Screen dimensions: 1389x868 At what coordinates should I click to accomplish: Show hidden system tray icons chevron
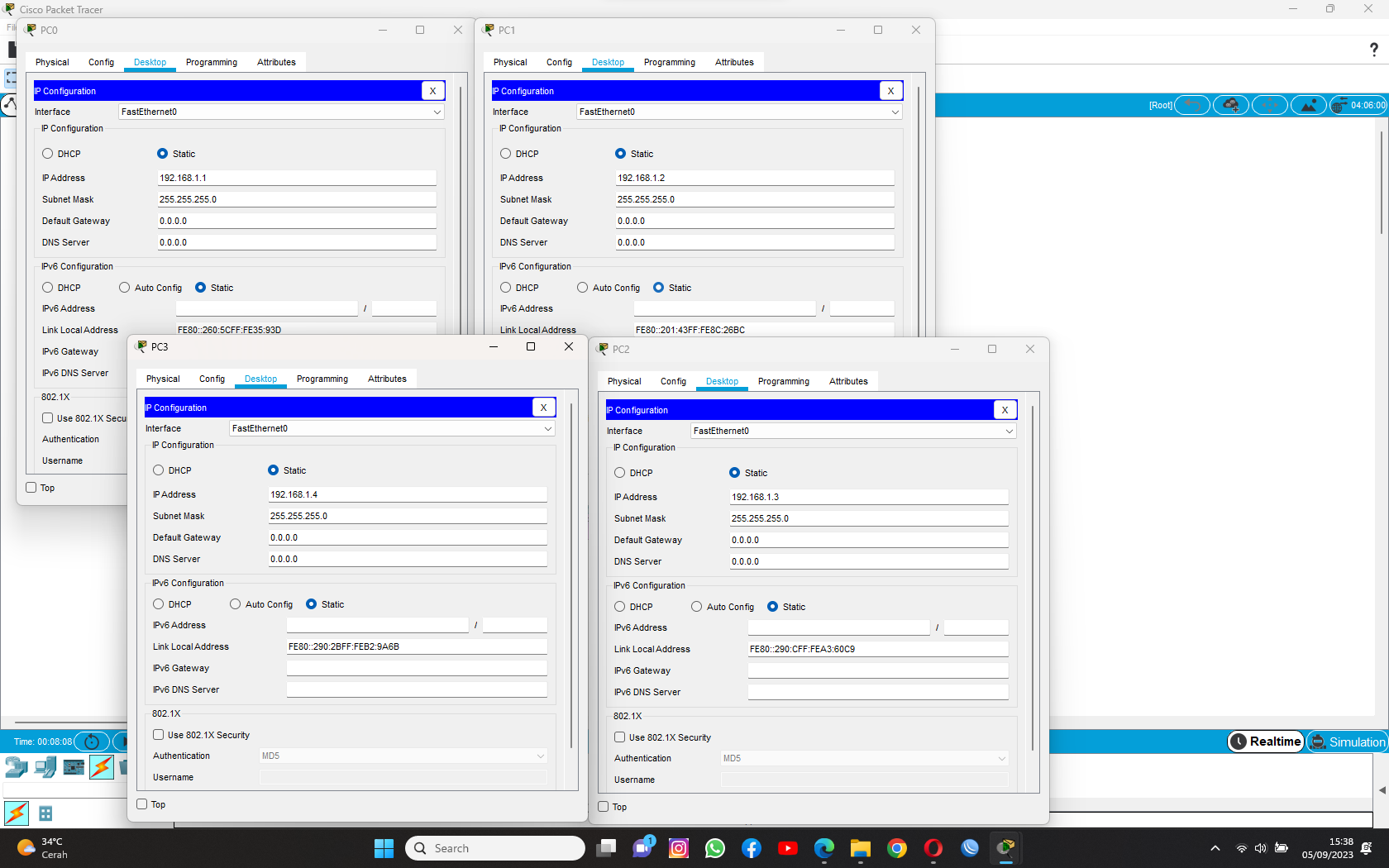[1215, 848]
